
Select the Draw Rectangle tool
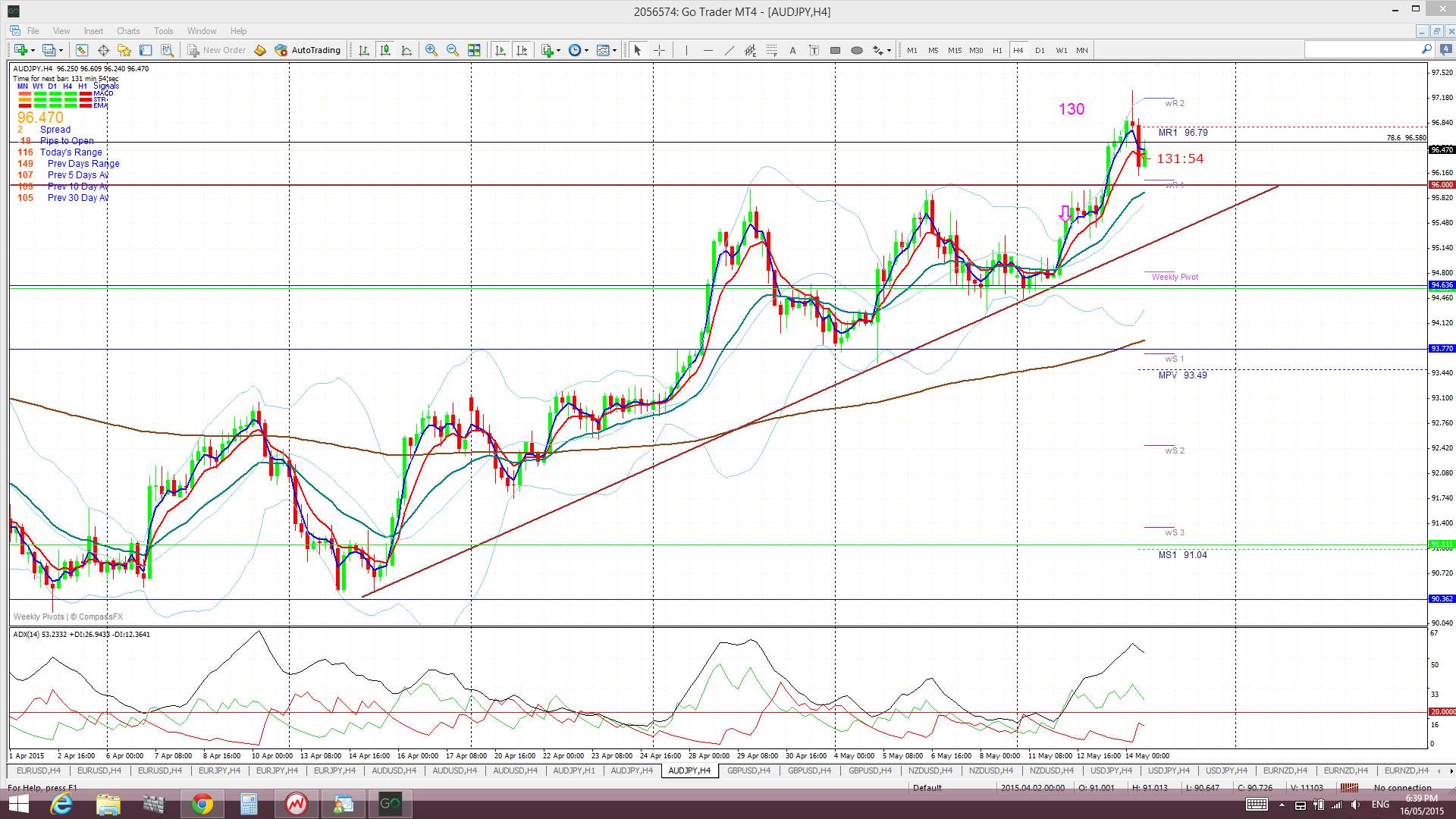pos(835,50)
